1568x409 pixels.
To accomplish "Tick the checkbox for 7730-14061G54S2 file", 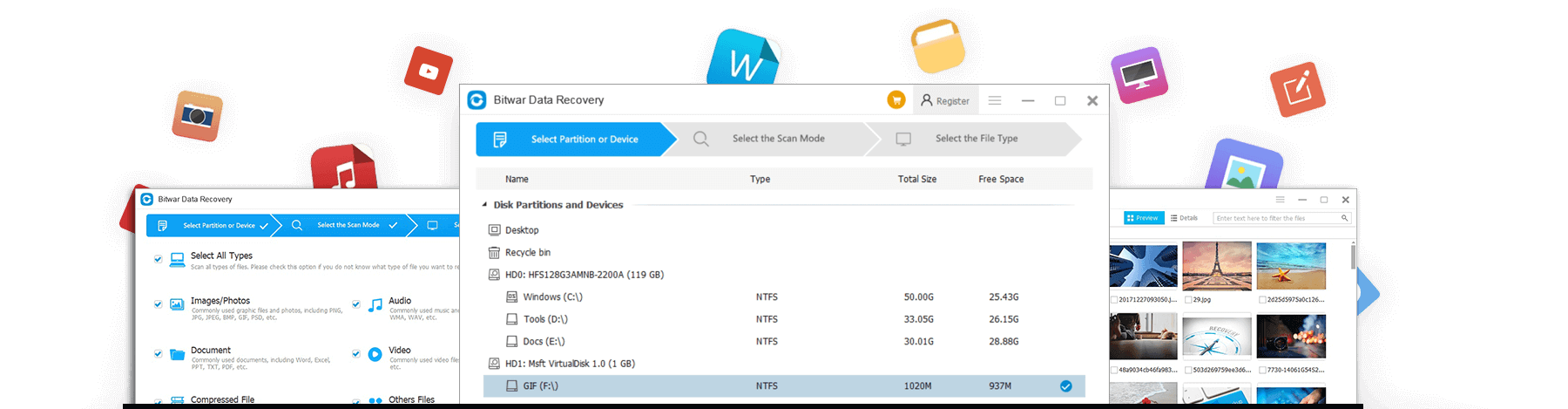I will click(1262, 370).
